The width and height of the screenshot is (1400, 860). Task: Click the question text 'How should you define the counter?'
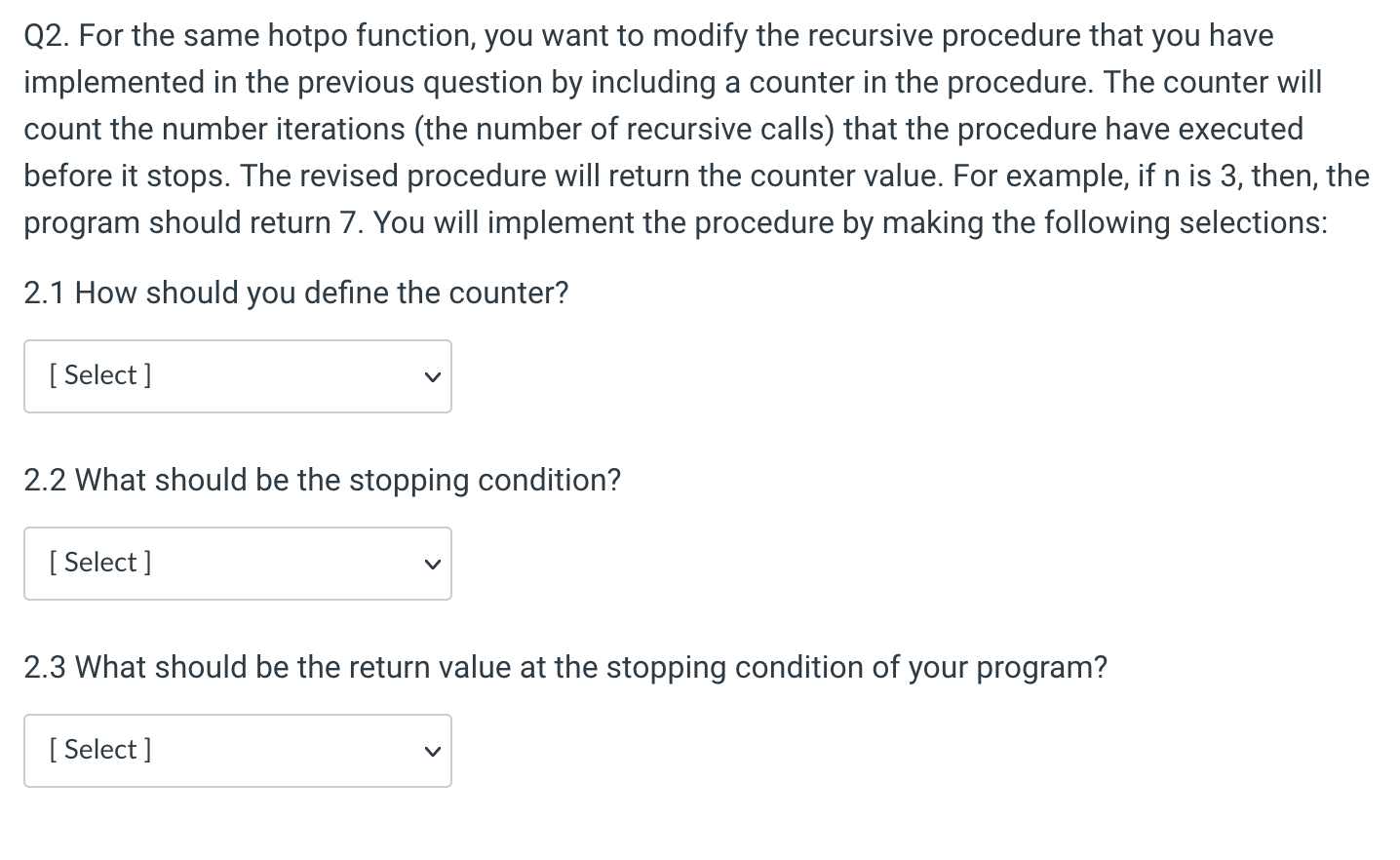tap(322, 293)
